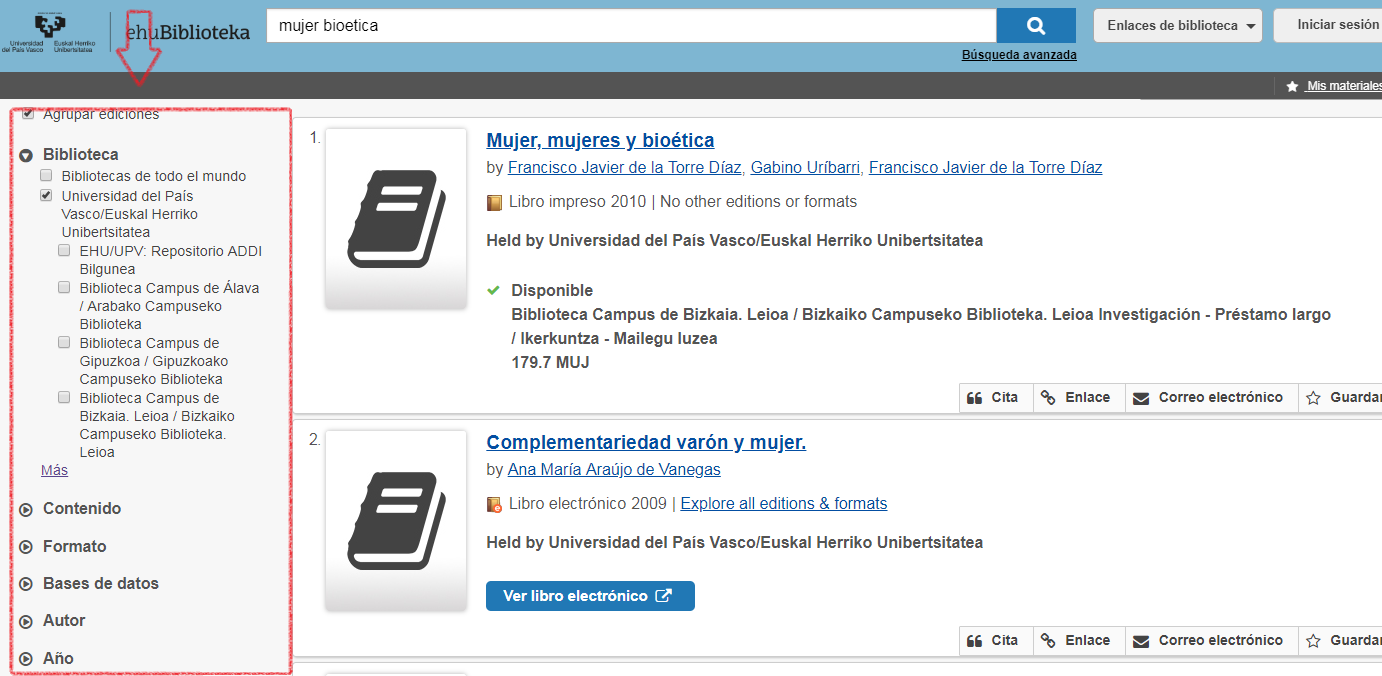Expand the Formato filter section
1382x676 pixels.
(27, 547)
